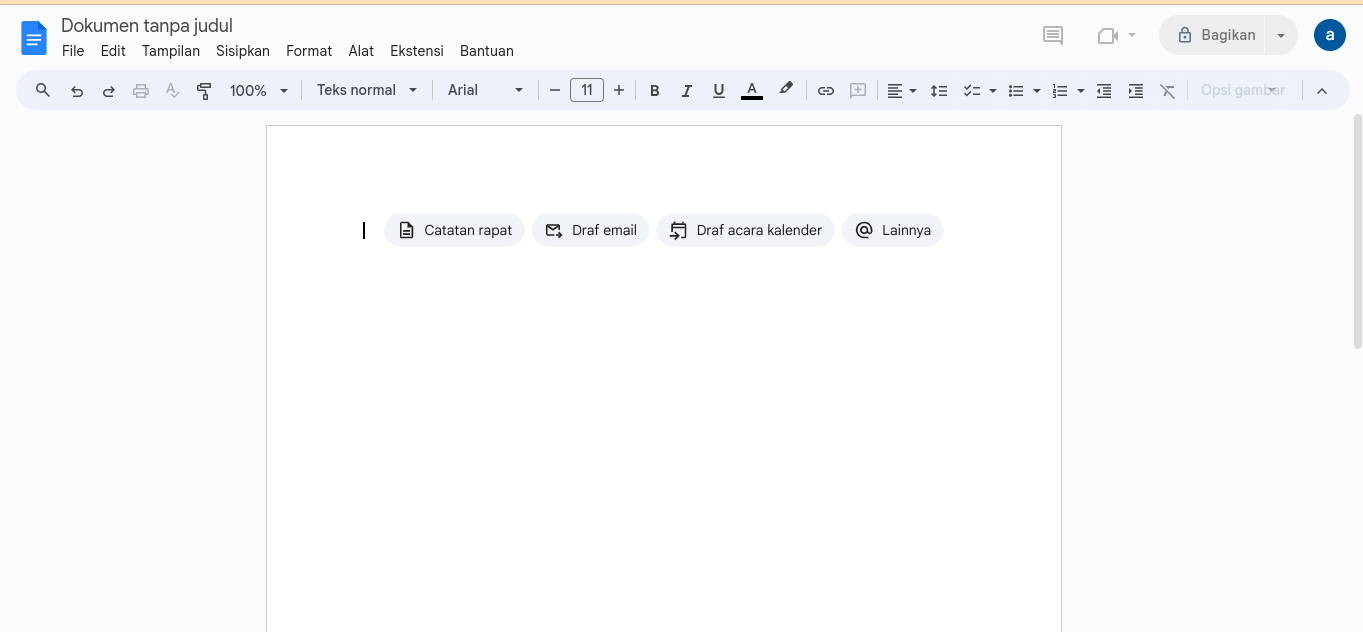Viewport: 1363px width, 632px height.
Task: Collapse the menus with chevron up
Action: (1322, 91)
